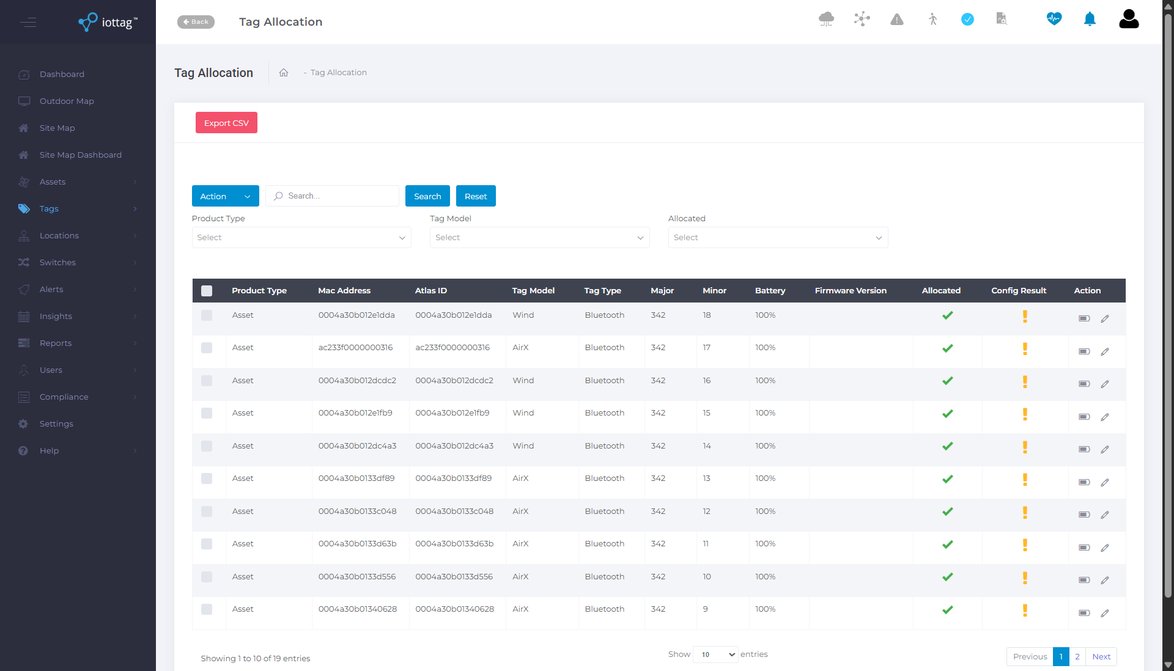Click allocated checkmark for row ac233f0000000316

point(947,348)
